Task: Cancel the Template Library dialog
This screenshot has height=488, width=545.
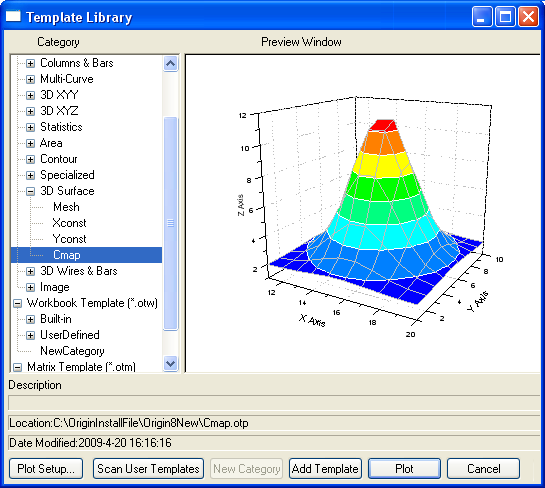Action: click(x=483, y=469)
